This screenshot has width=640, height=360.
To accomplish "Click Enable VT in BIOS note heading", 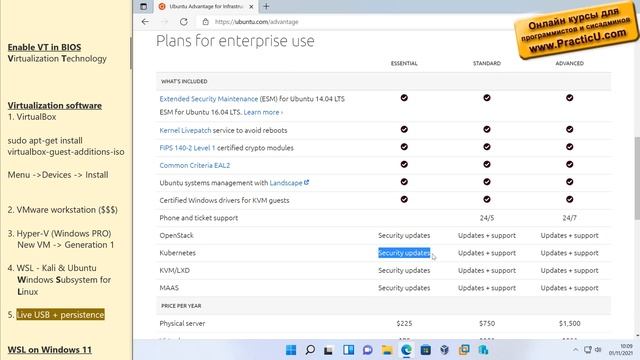I will click(x=44, y=47).
